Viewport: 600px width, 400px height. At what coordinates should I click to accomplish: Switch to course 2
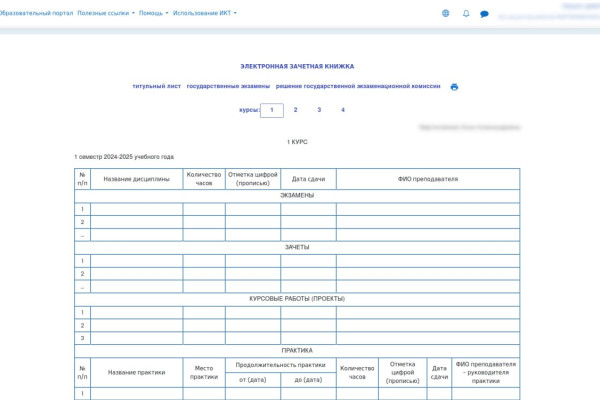(295, 110)
